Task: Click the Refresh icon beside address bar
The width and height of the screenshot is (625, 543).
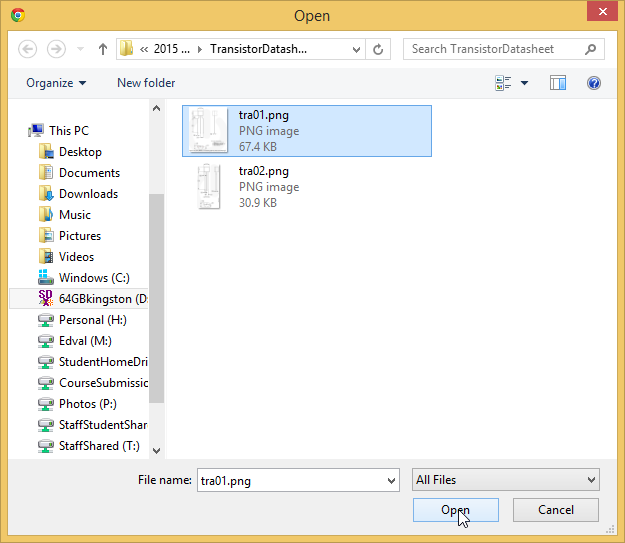Action: click(x=379, y=49)
